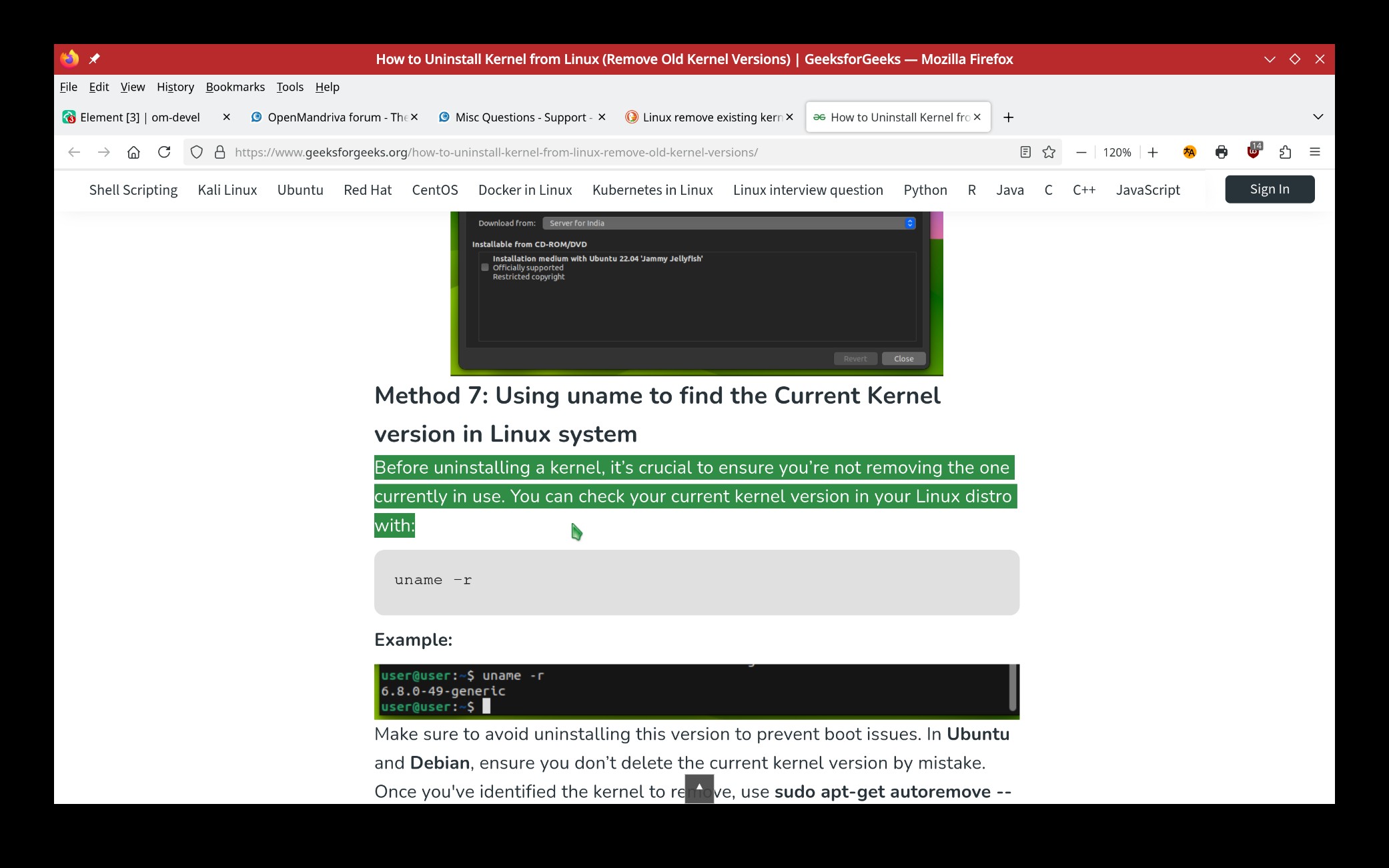Open the History menu
The height and width of the screenshot is (868, 1389).
click(x=175, y=87)
